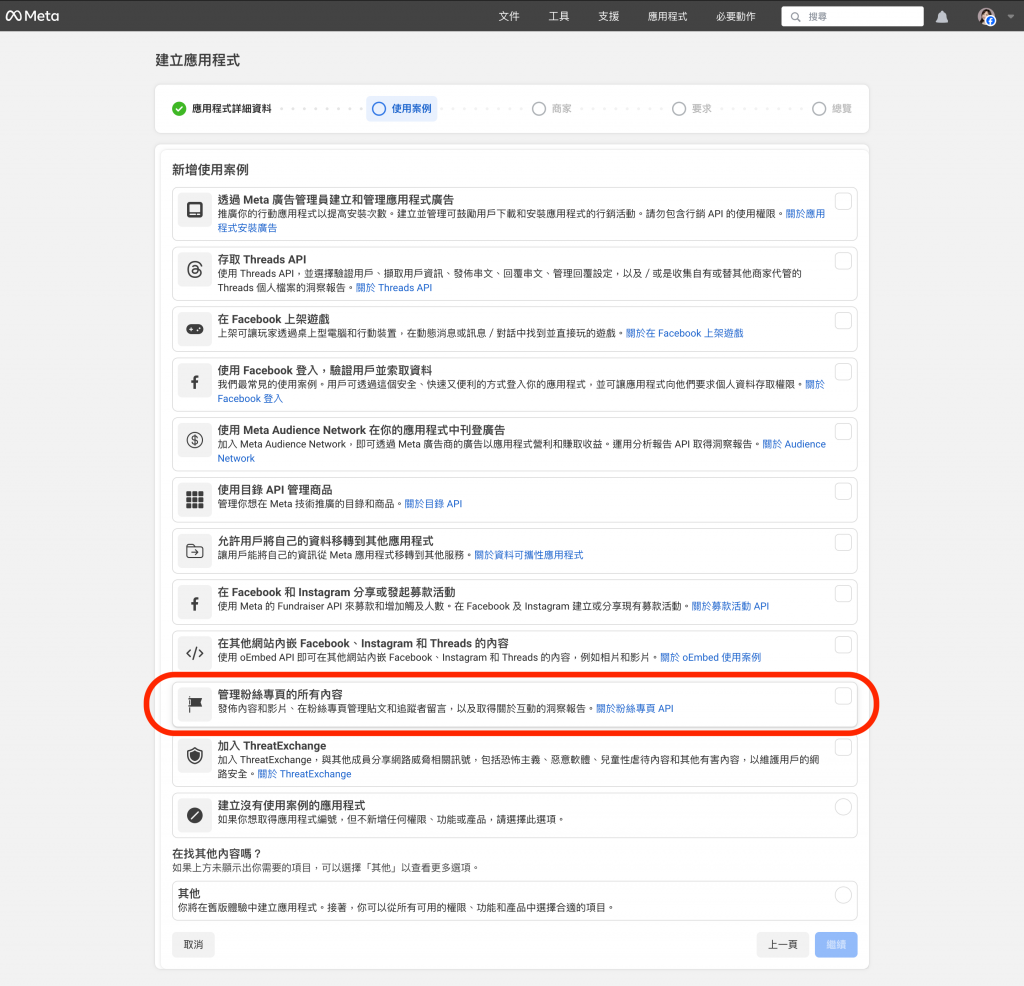This screenshot has width=1024, height=986.
Task: Open the 工具 menu
Action: [558, 16]
